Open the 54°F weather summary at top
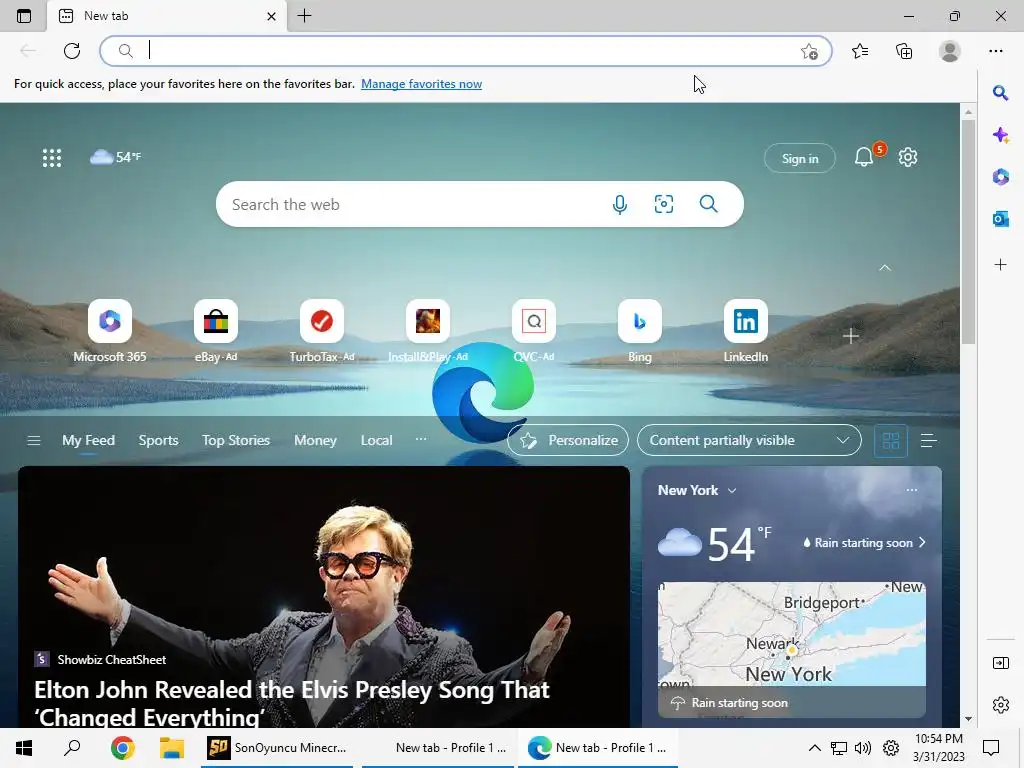This screenshot has width=1024, height=768. coord(116,157)
